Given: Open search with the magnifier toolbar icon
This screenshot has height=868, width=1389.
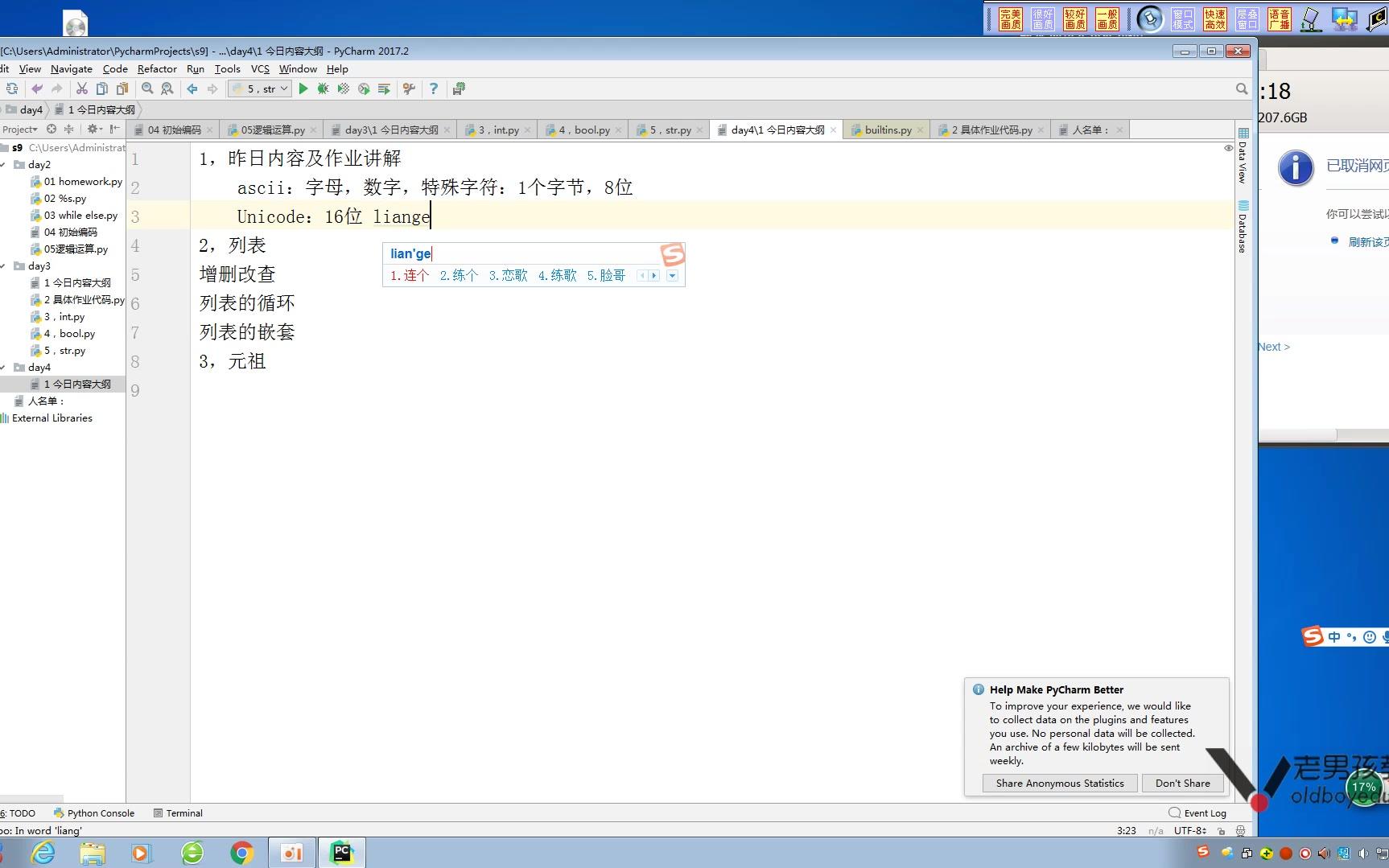Looking at the screenshot, I should [147, 88].
